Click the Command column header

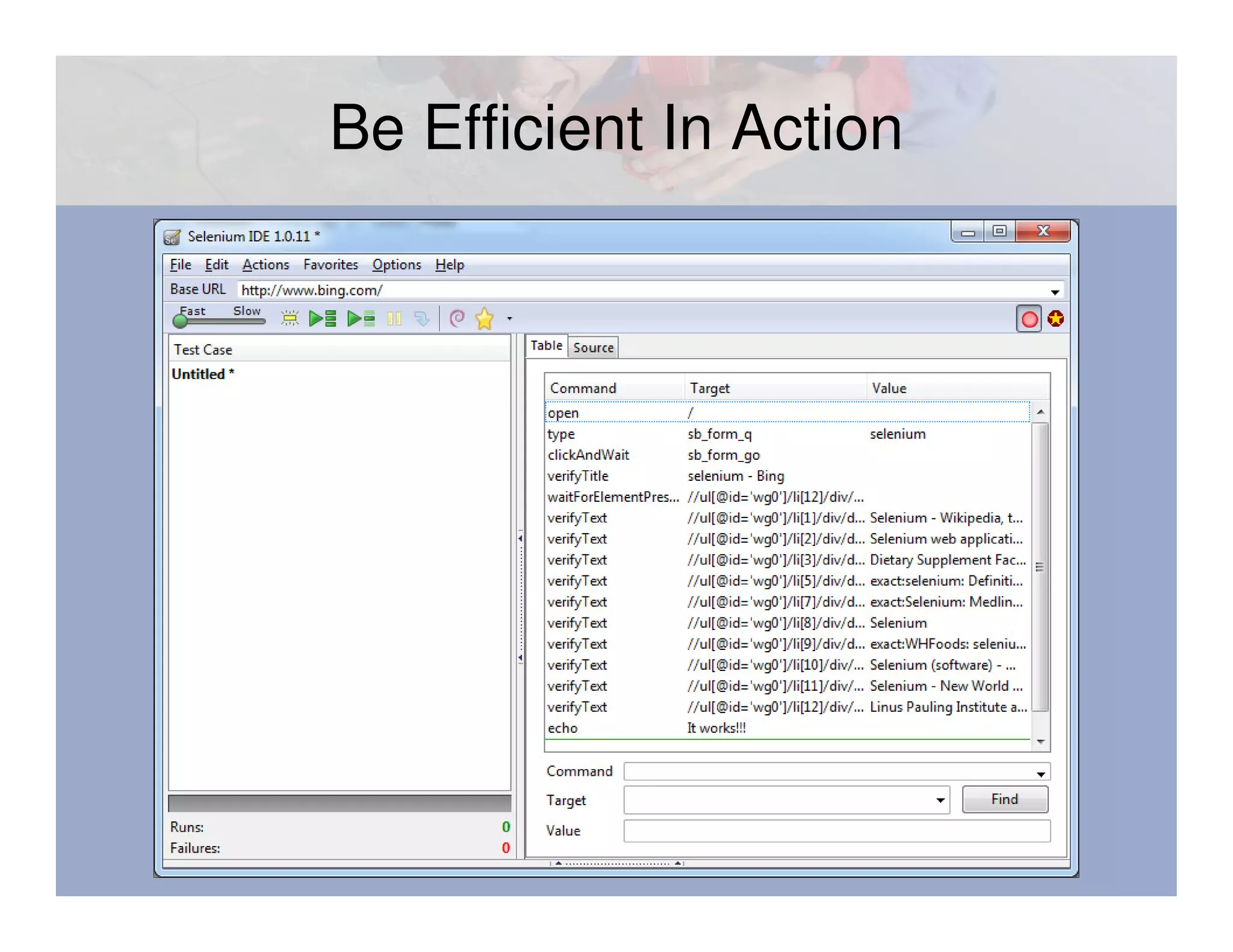pyautogui.click(x=615, y=388)
